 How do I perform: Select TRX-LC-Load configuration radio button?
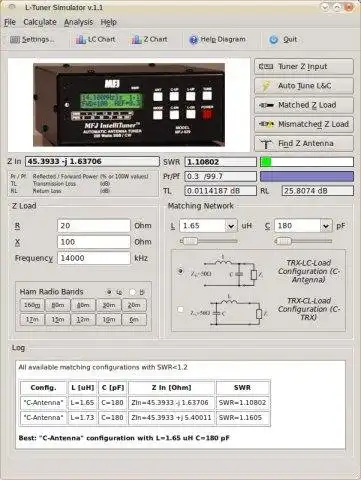point(180,271)
